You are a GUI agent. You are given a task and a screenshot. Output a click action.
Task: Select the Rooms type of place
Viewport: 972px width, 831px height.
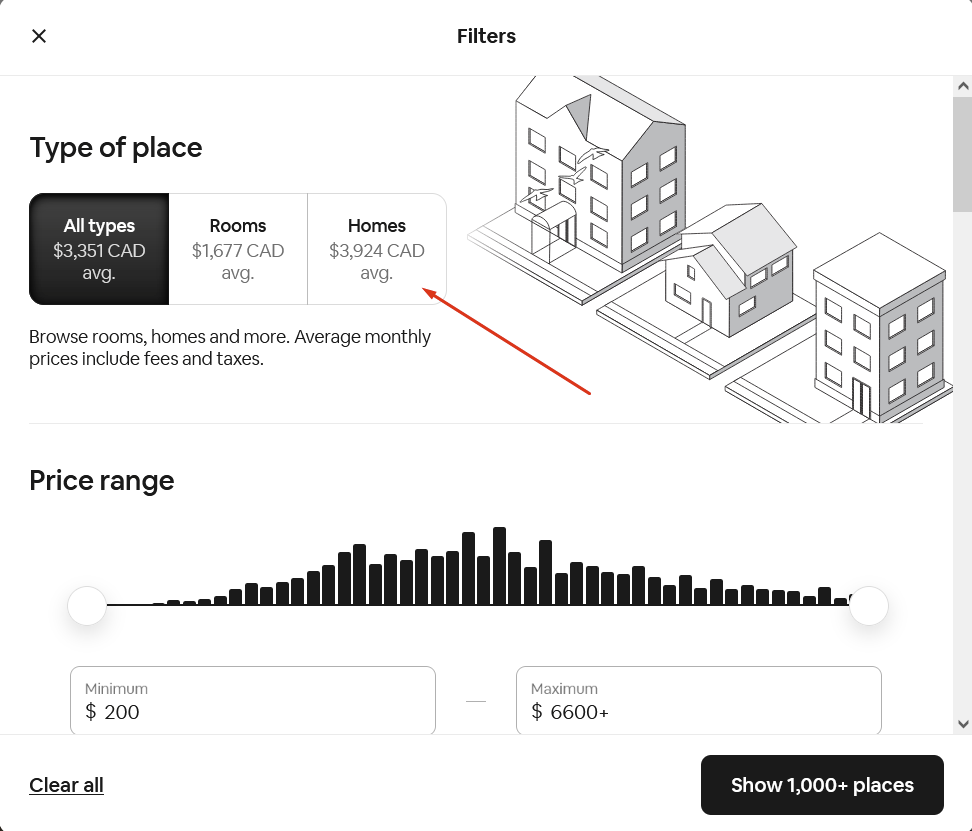(x=237, y=248)
